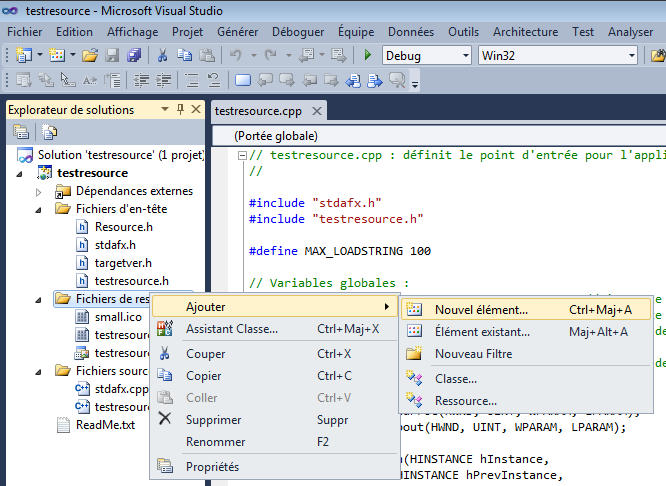Start debugging with green play icon
This screenshot has width=666, height=486.
(x=368, y=55)
